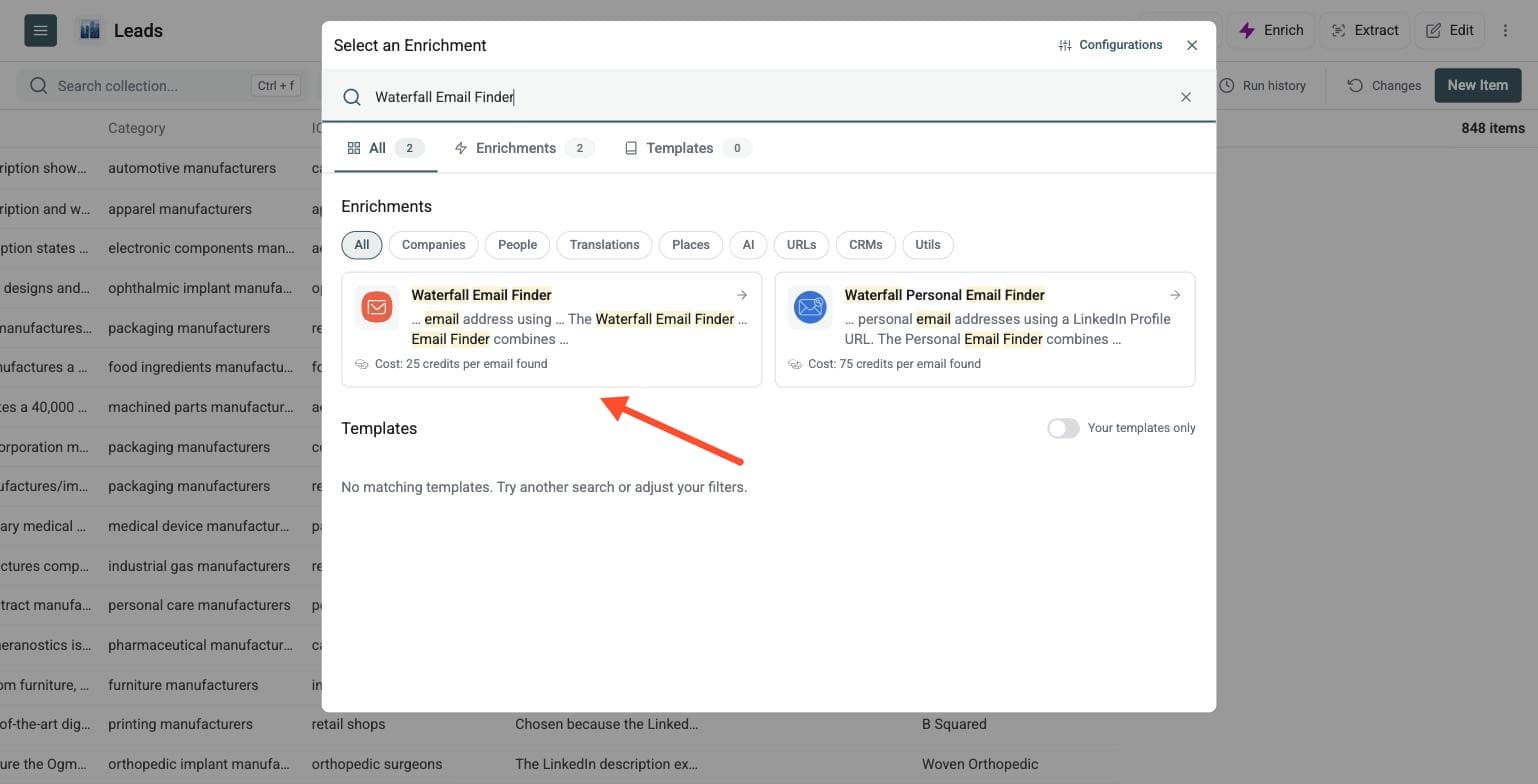1538x784 pixels.
Task: Select the All filter chip
Action: click(362, 245)
